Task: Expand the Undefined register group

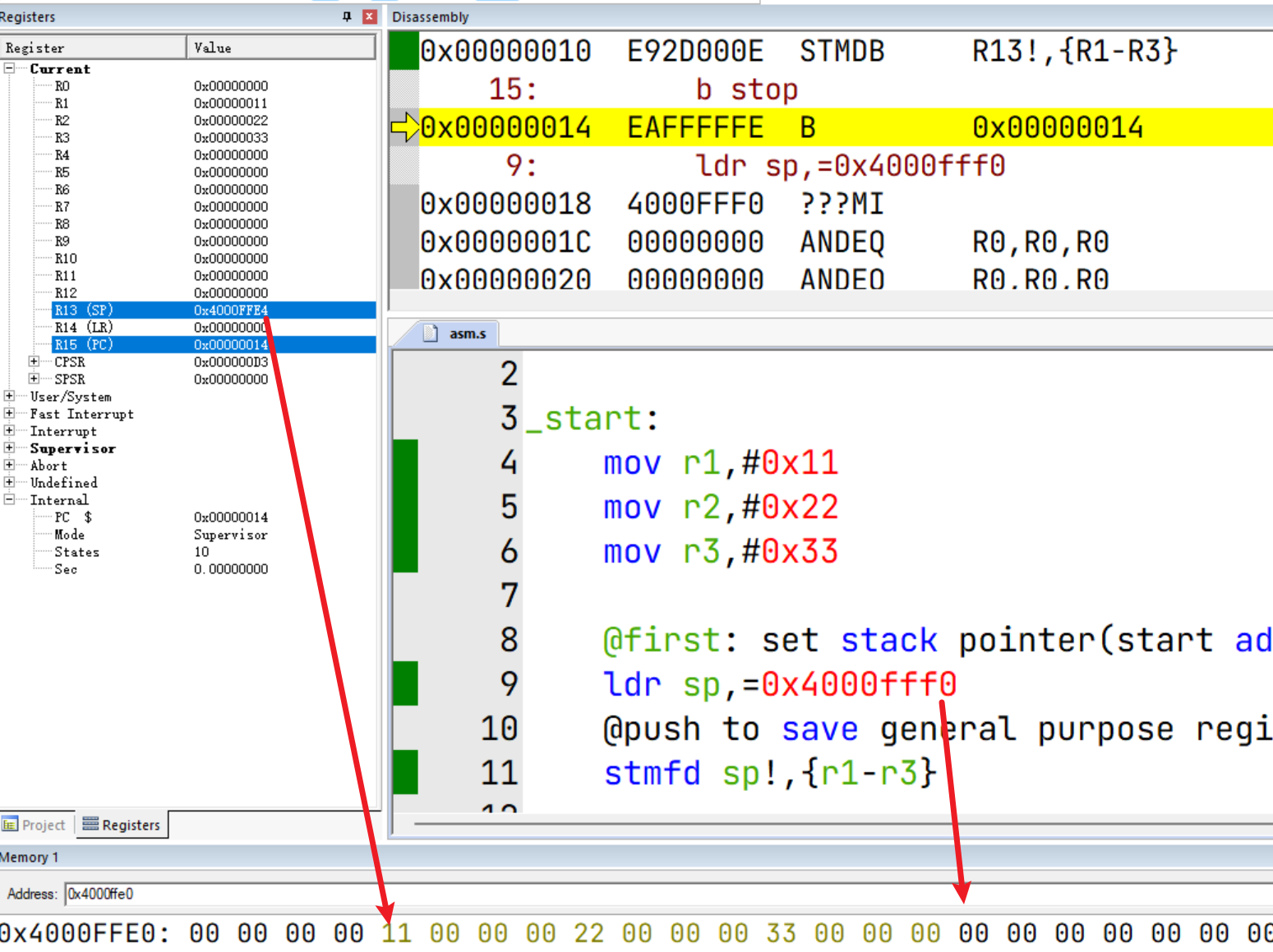Action: click(x=9, y=482)
